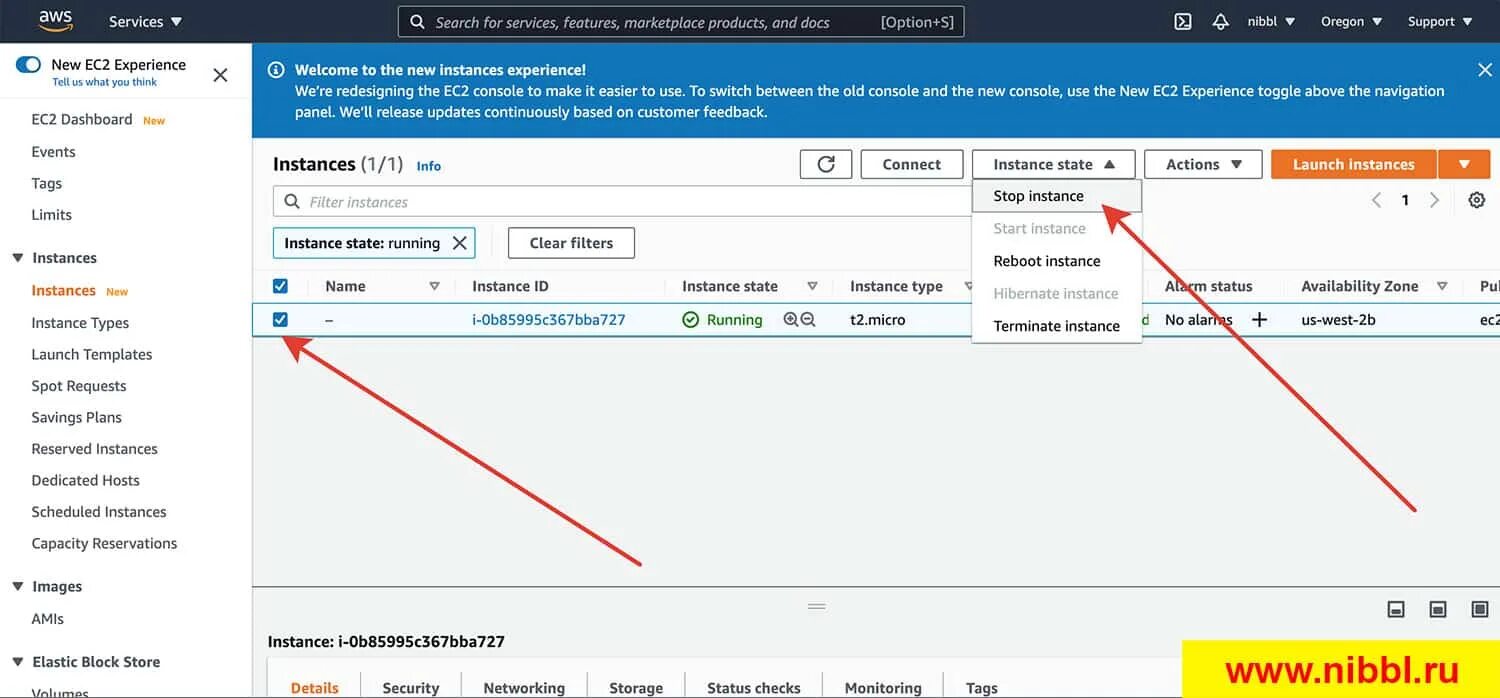The height and width of the screenshot is (698, 1500).
Task: Collapse the Images sidebar section
Action: point(17,587)
